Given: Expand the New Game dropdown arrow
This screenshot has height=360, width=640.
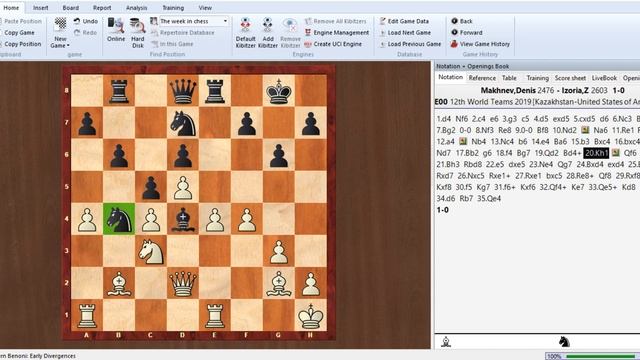Looking at the screenshot, I should pos(68,46).
